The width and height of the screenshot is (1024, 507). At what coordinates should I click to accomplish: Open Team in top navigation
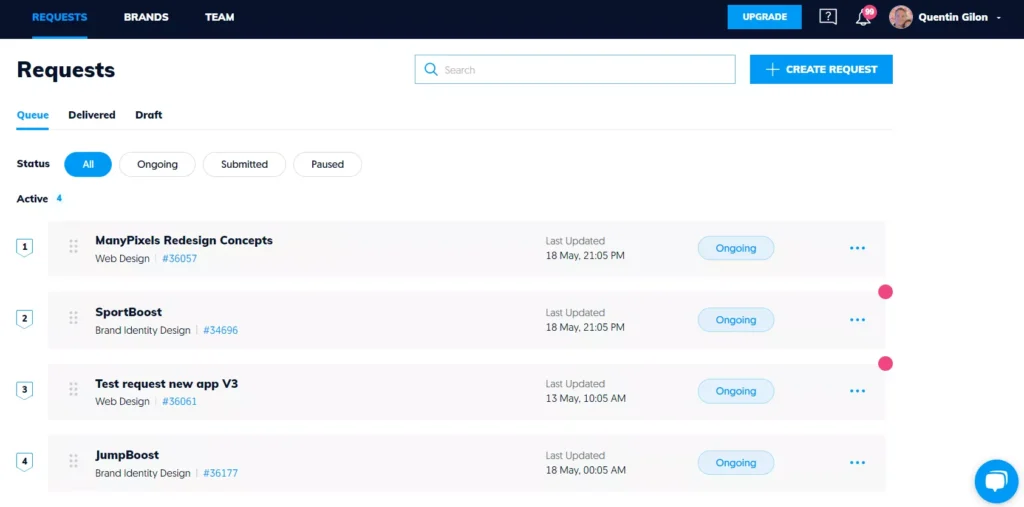coord(219,17)
